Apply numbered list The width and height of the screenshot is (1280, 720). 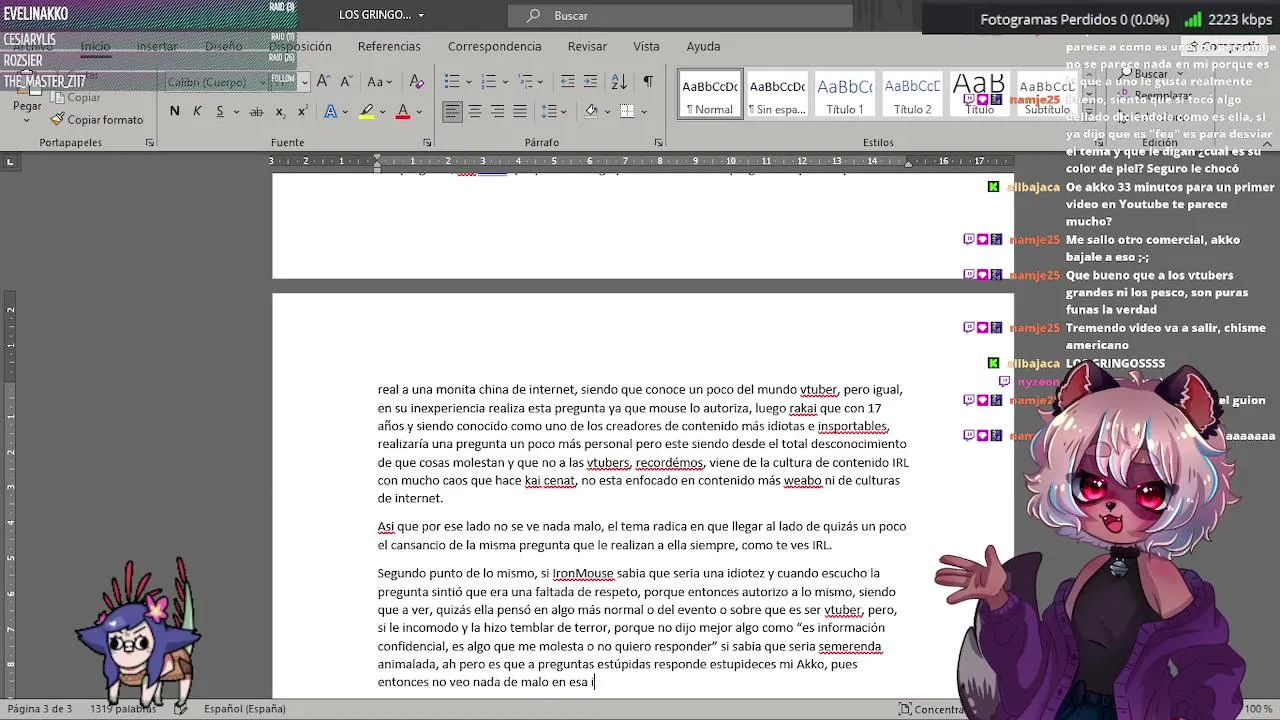pyautogui.click(x=487, y=81)
